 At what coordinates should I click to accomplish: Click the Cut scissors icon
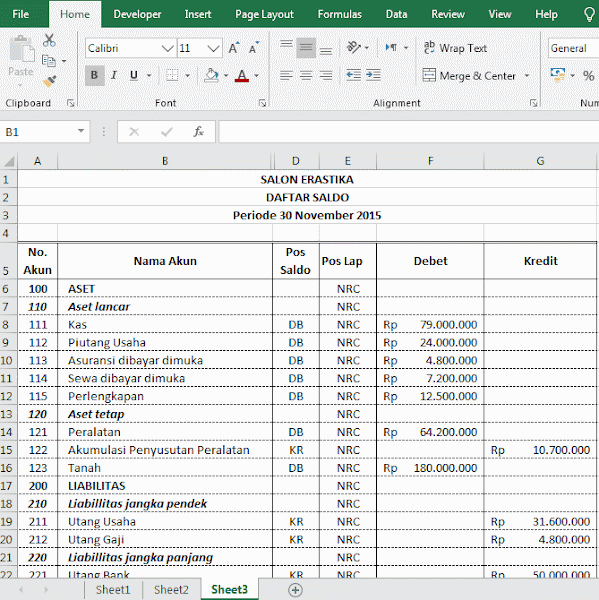[49, 40]
